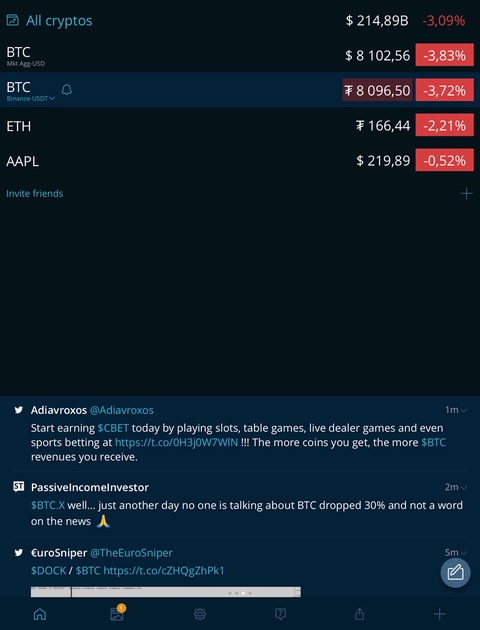Select the AAPL watchlist row

(x=240, y=161)
